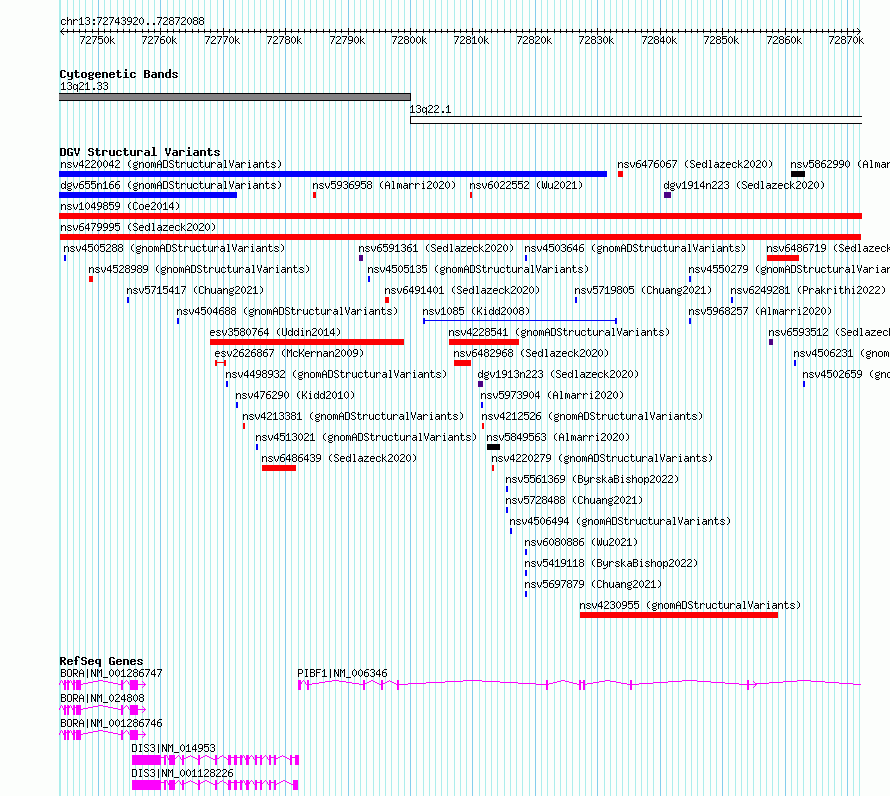Click the nsv4528989 red marker
Viewport: 890px width, 796px height.
click(91, 279)
